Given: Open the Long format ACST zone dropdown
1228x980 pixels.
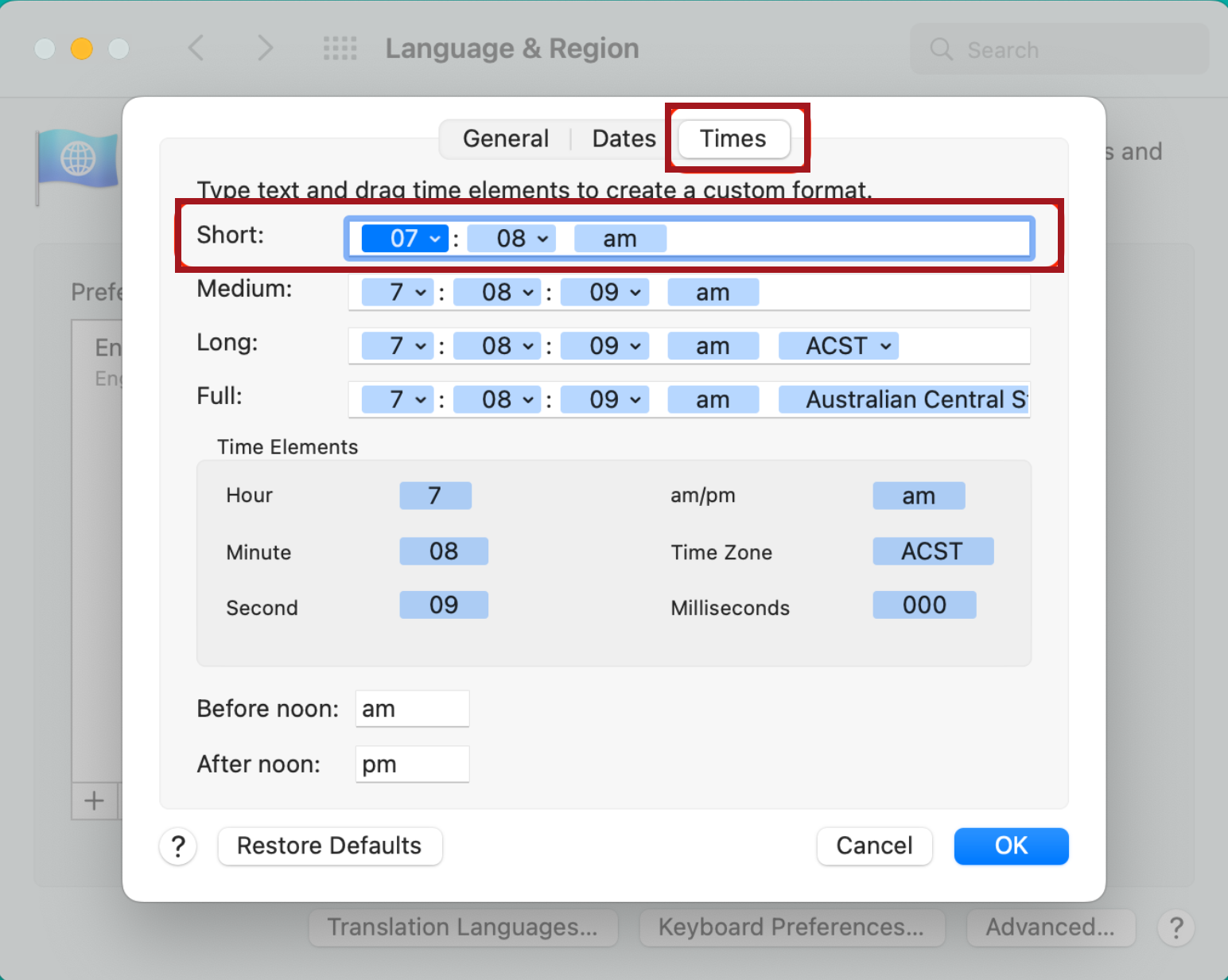Looking at the screenshot, I should (838, 346).
